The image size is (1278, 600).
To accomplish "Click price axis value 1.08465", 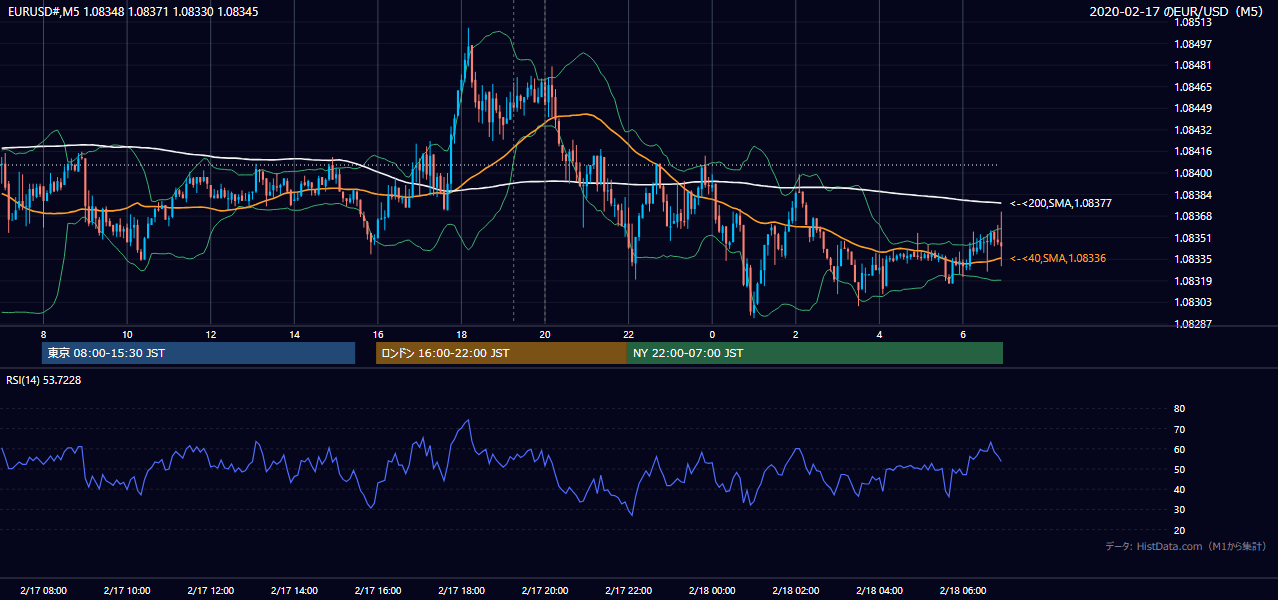I will click(1193, 87).
